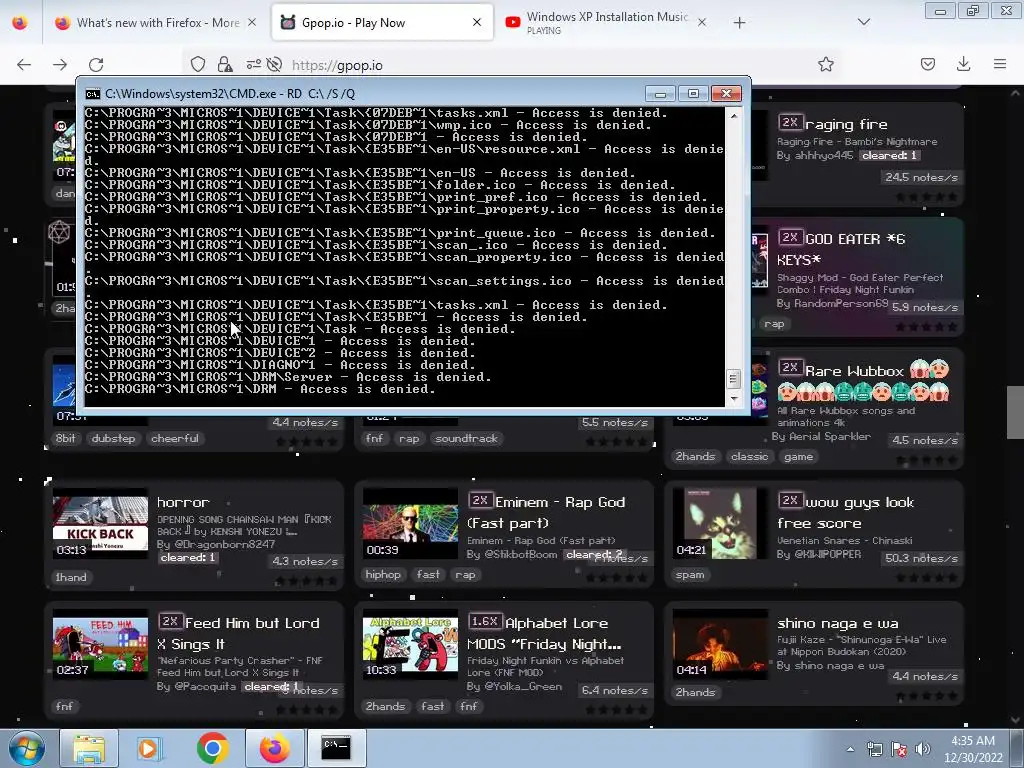Screen dimensions: 1024x768
Task: Open the volume speaker tray icon
Action: [923, 750]
